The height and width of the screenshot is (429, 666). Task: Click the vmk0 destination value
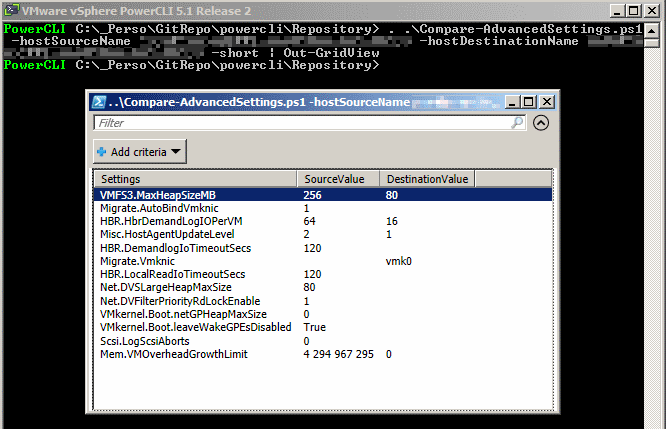(x=398, y=261)
